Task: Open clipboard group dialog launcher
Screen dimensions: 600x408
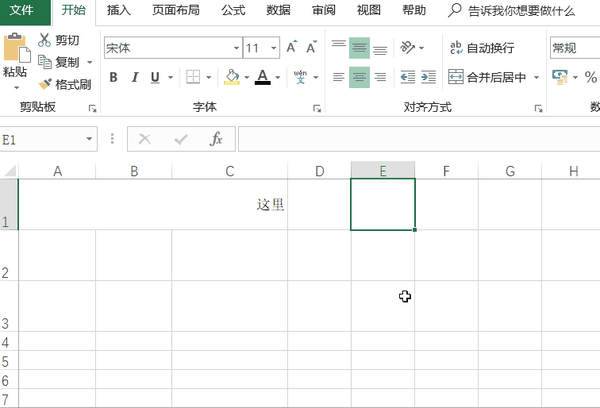Action: pyautogui.click(x=92, y=109)
